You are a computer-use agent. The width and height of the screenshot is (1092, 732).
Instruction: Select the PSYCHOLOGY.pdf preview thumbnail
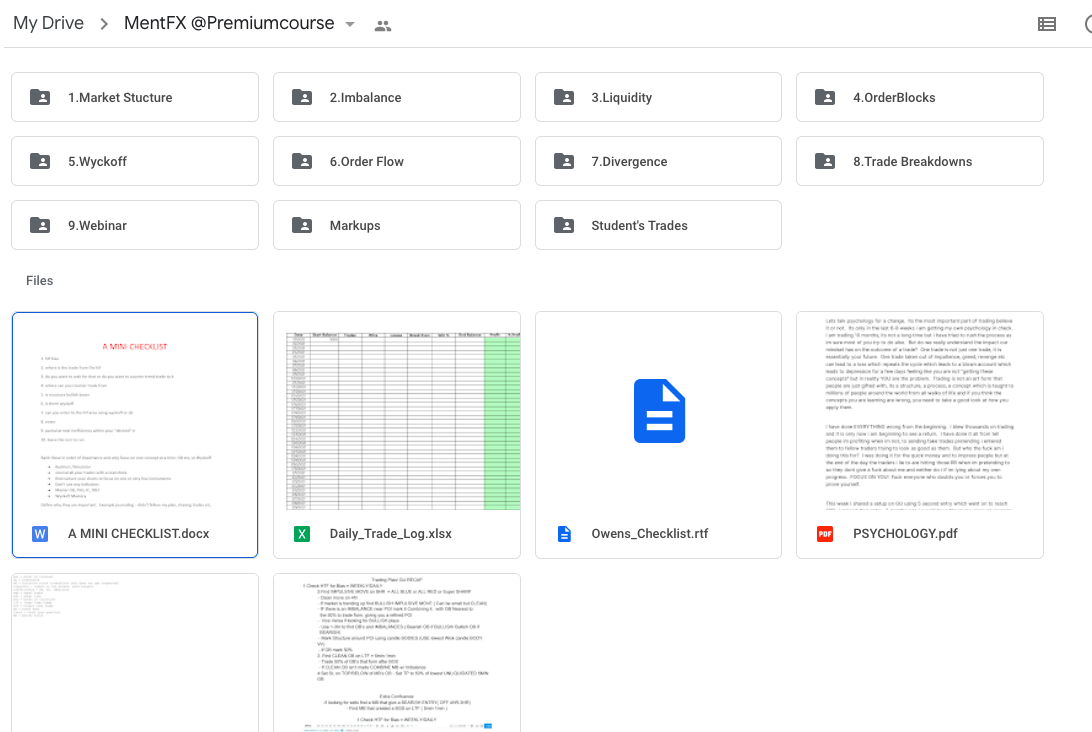point(919,411)
